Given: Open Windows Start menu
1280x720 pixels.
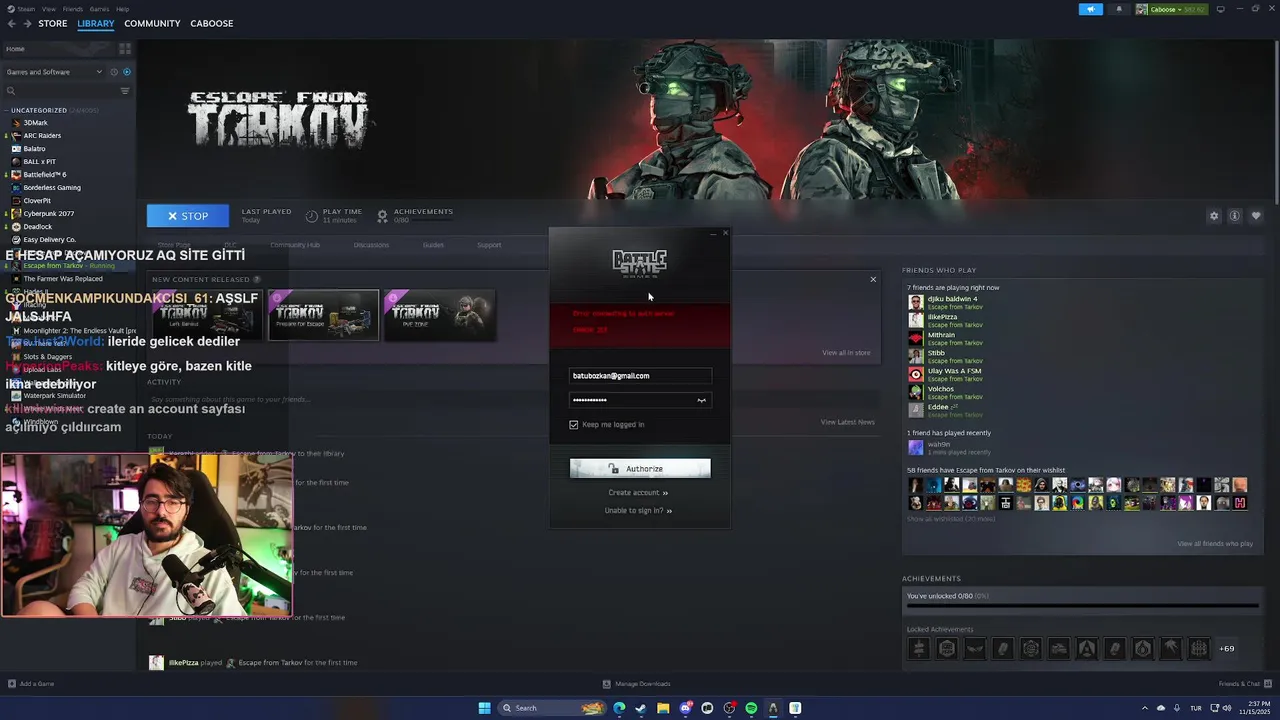Looking at the screenshot, I should click(484, 708).
